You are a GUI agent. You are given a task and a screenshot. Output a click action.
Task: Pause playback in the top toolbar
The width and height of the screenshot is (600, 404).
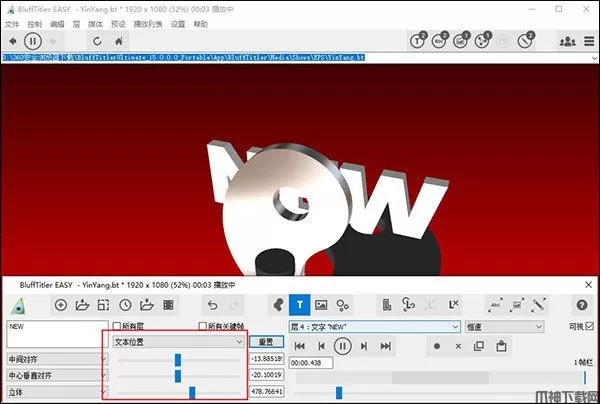pos(33,41)
